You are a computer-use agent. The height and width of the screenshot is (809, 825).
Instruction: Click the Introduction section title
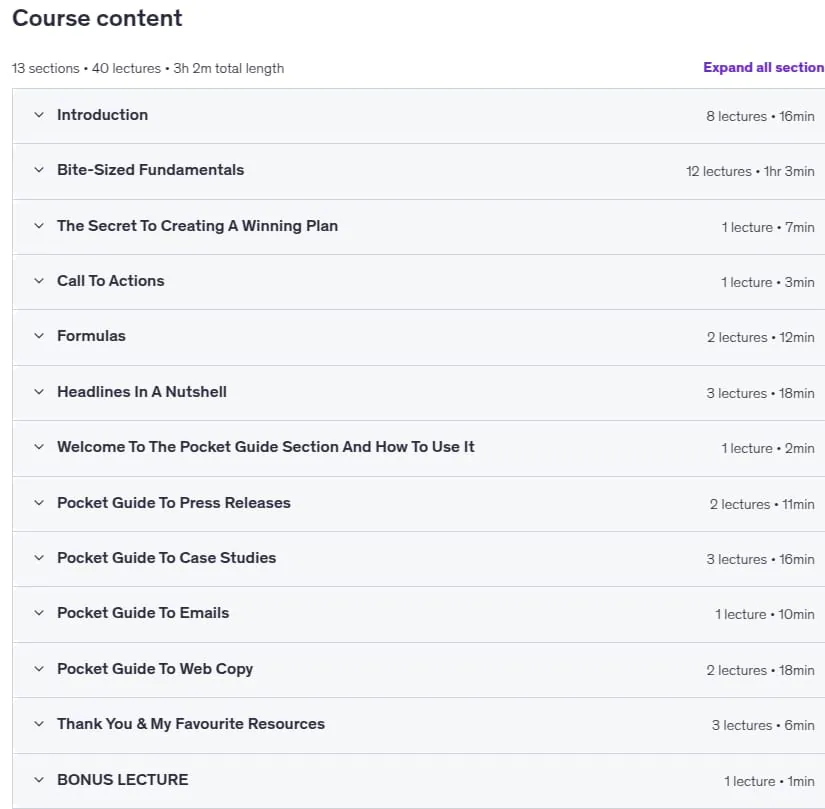pyautogui.click(x=103, y=115)
